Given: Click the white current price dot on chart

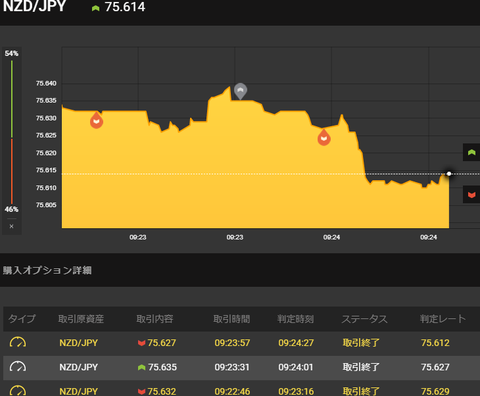Looking at the screenshot, I should coord(449,174).
